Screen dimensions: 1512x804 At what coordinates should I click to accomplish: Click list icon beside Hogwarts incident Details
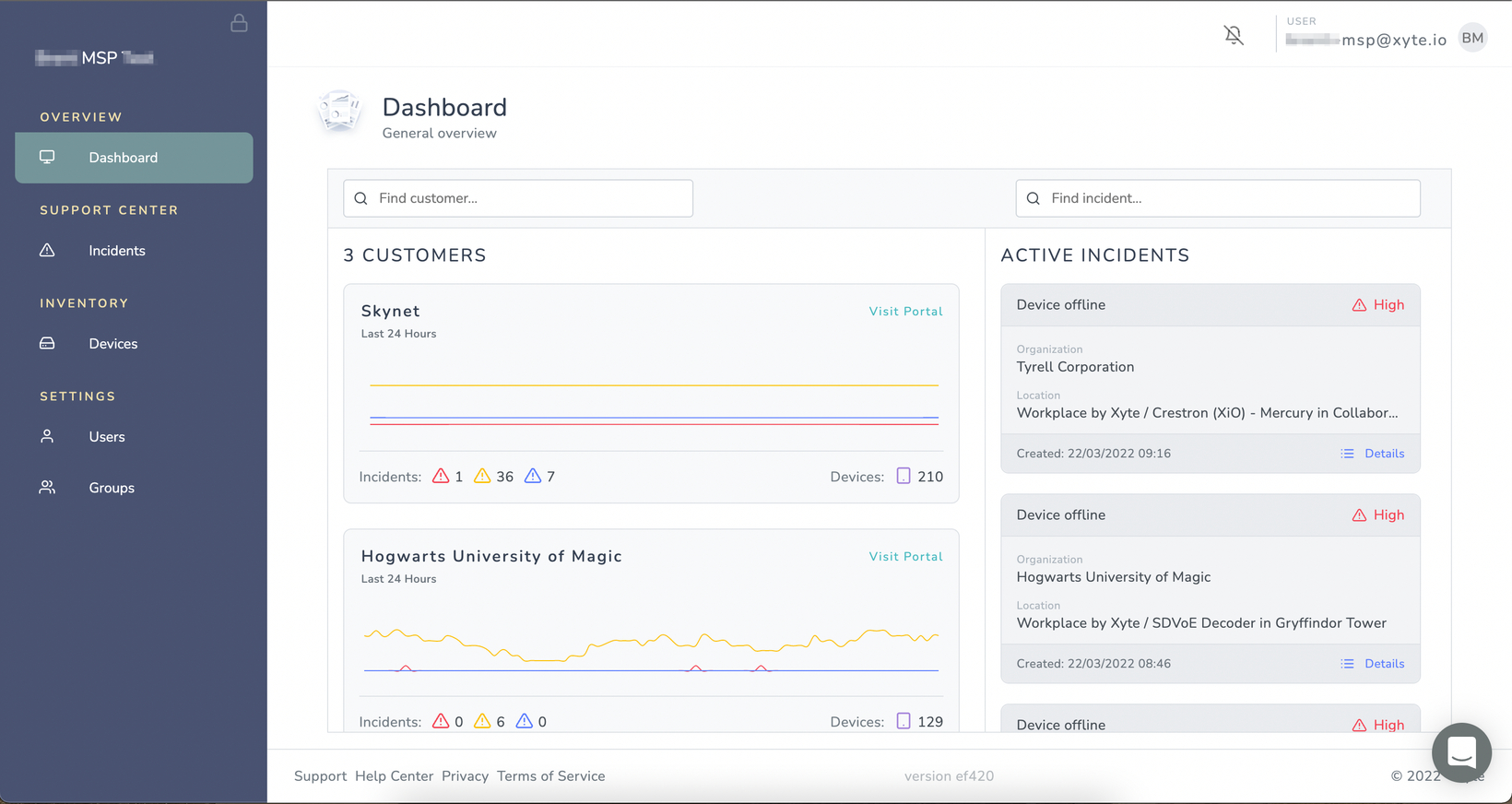coord(1347,664)
